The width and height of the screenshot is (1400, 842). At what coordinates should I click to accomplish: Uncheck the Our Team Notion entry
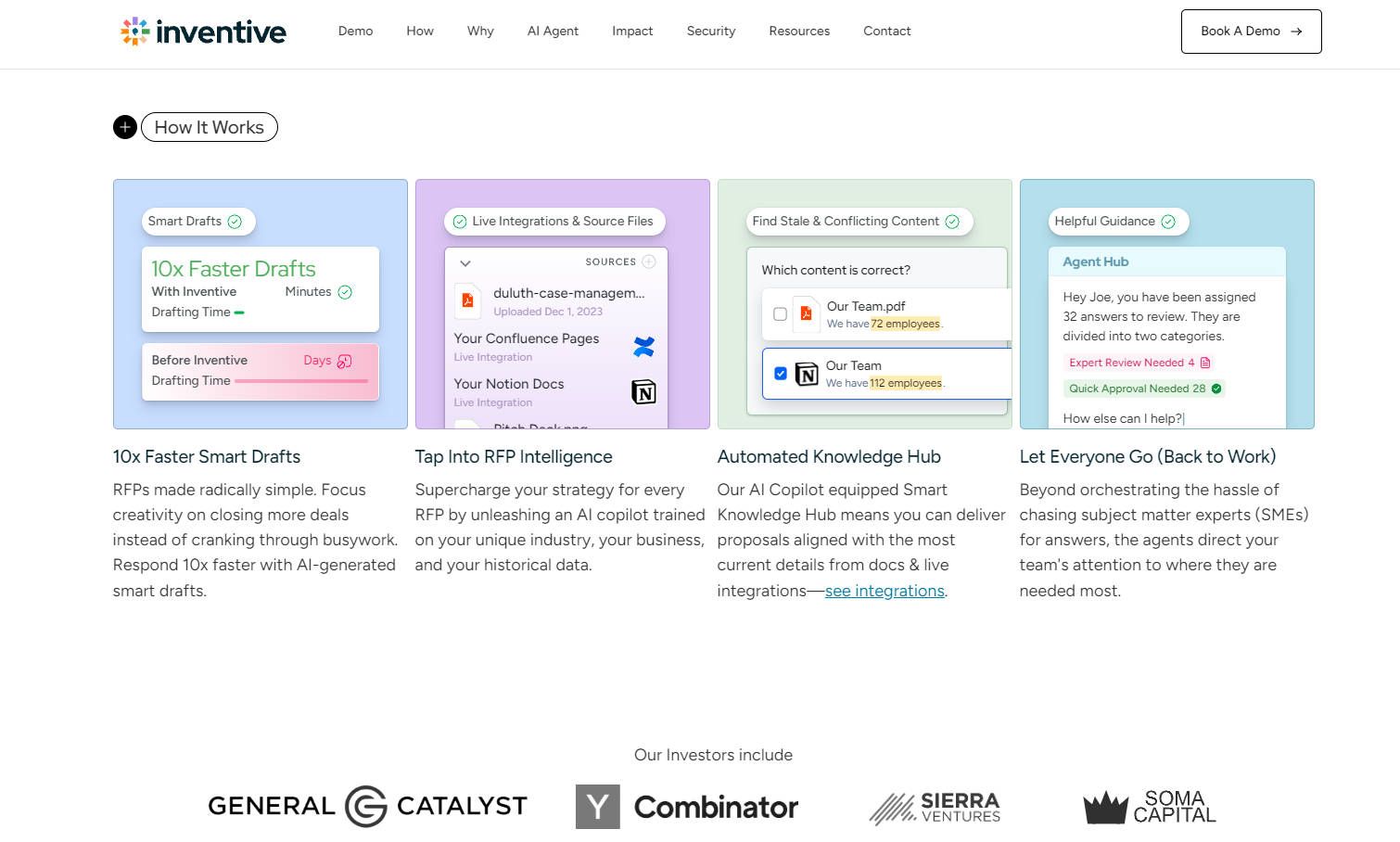point(780,374)
